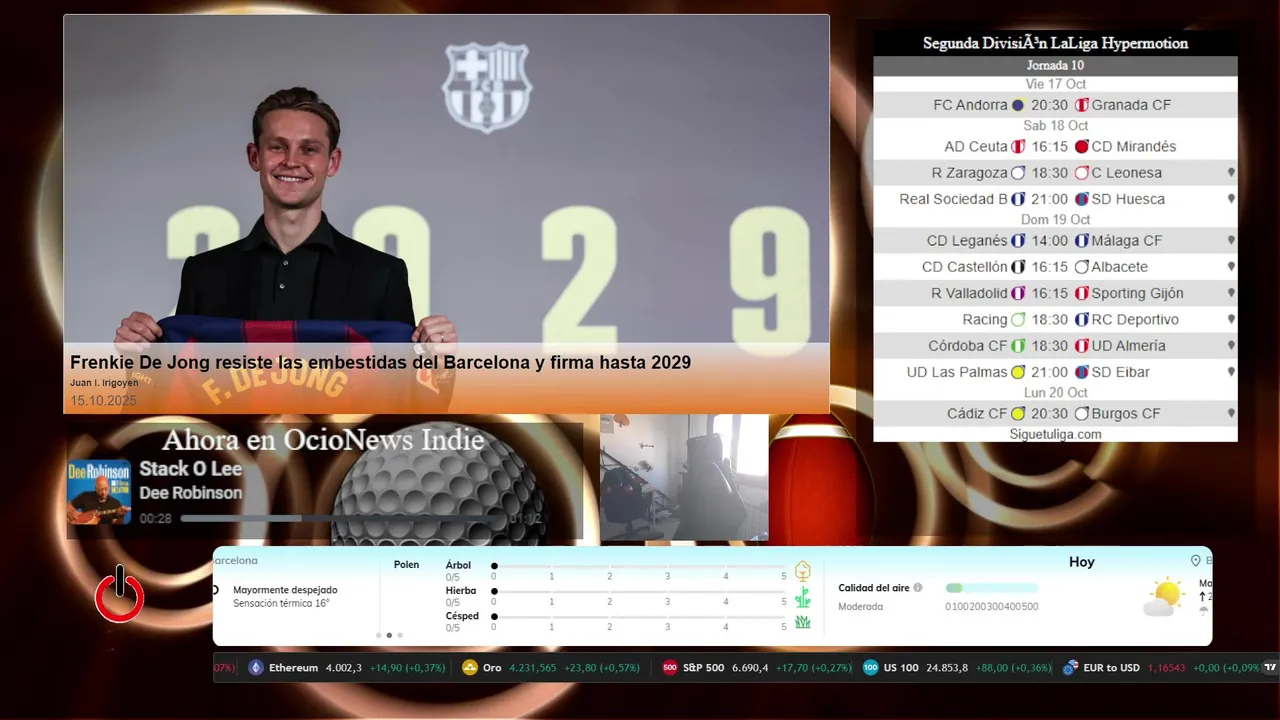Click the US 100 value 24.853,8
Viewport: 1280px width, 720px height.
pos(947,668)
